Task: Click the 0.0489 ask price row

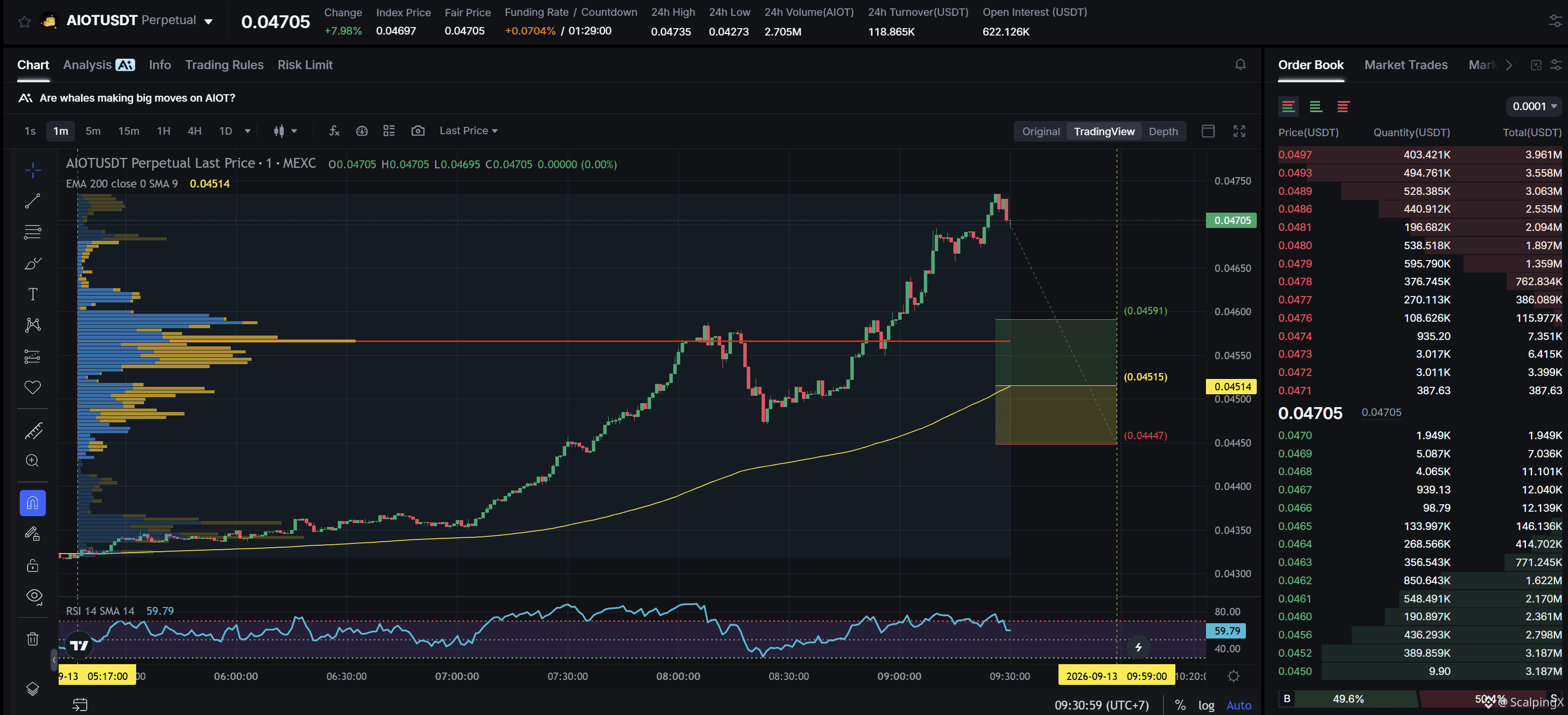Action: click(1420, 190)
